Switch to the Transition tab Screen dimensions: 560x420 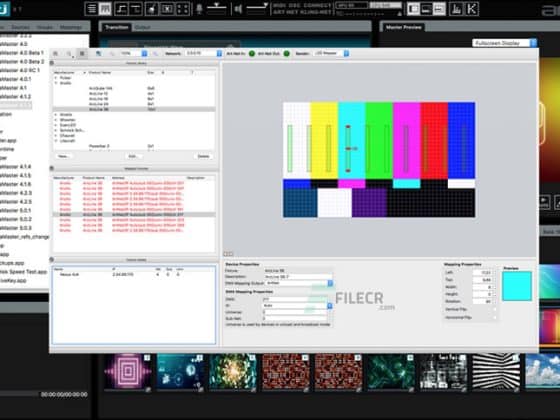click(116, 27)
